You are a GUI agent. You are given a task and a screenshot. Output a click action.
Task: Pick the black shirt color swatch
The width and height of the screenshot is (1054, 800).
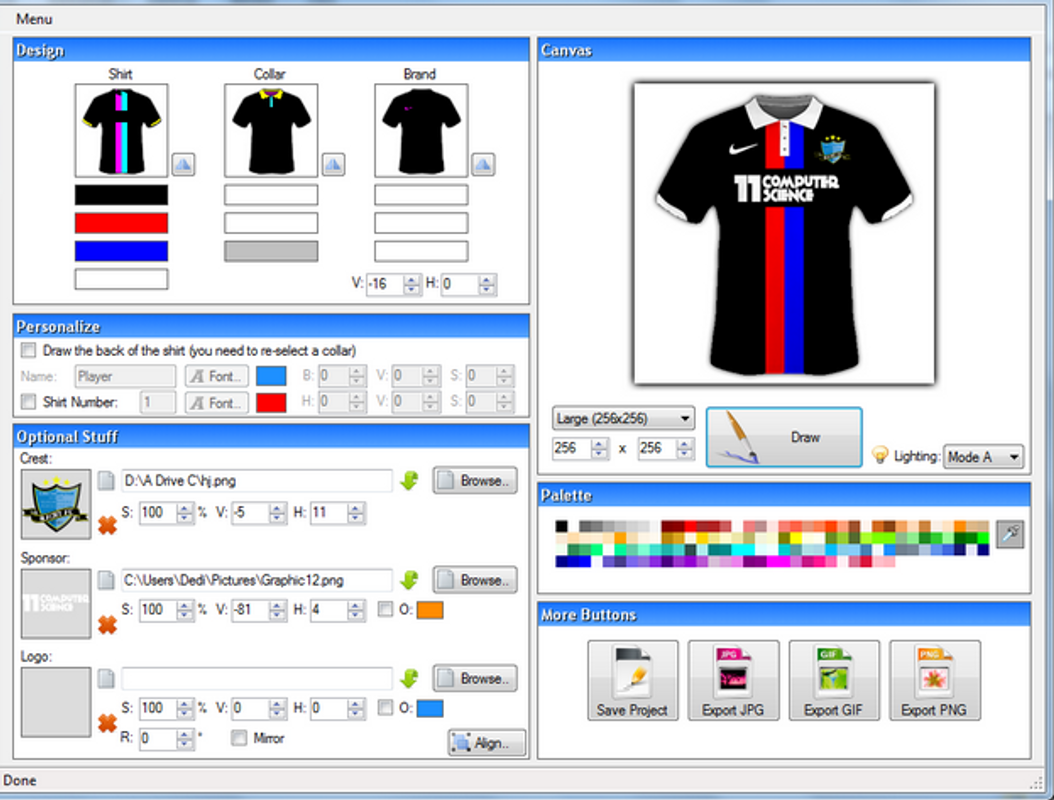[121, 195]
